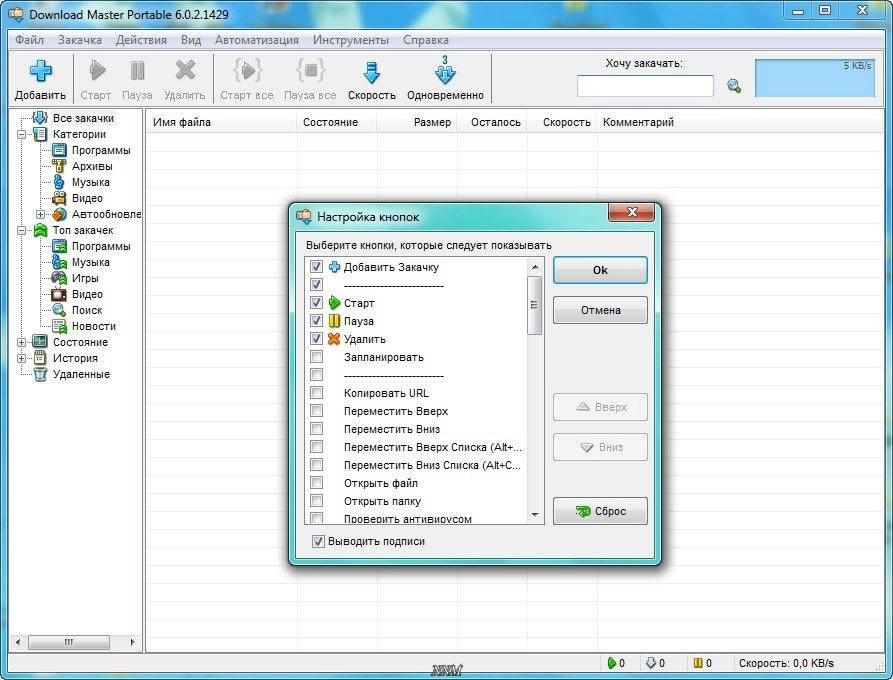Click the button list scroll-up arrow
The height and width of the screenshot is (680, 893).
coord(535,267)
